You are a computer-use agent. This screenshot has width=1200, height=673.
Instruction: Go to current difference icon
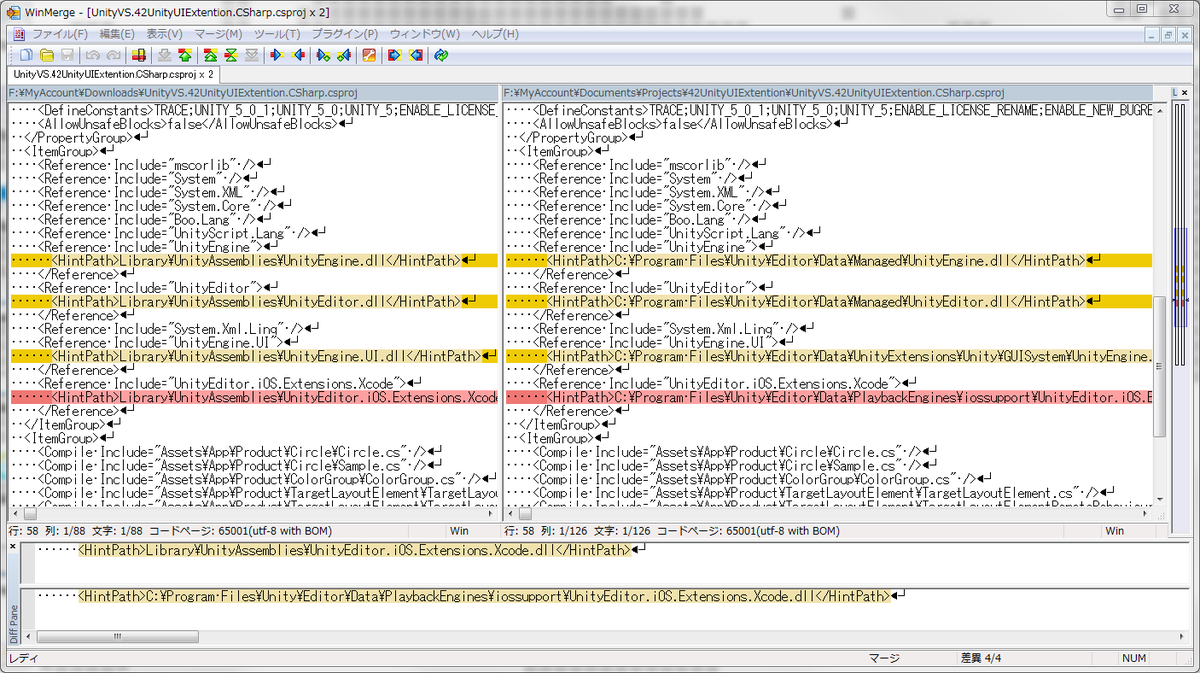230,55
